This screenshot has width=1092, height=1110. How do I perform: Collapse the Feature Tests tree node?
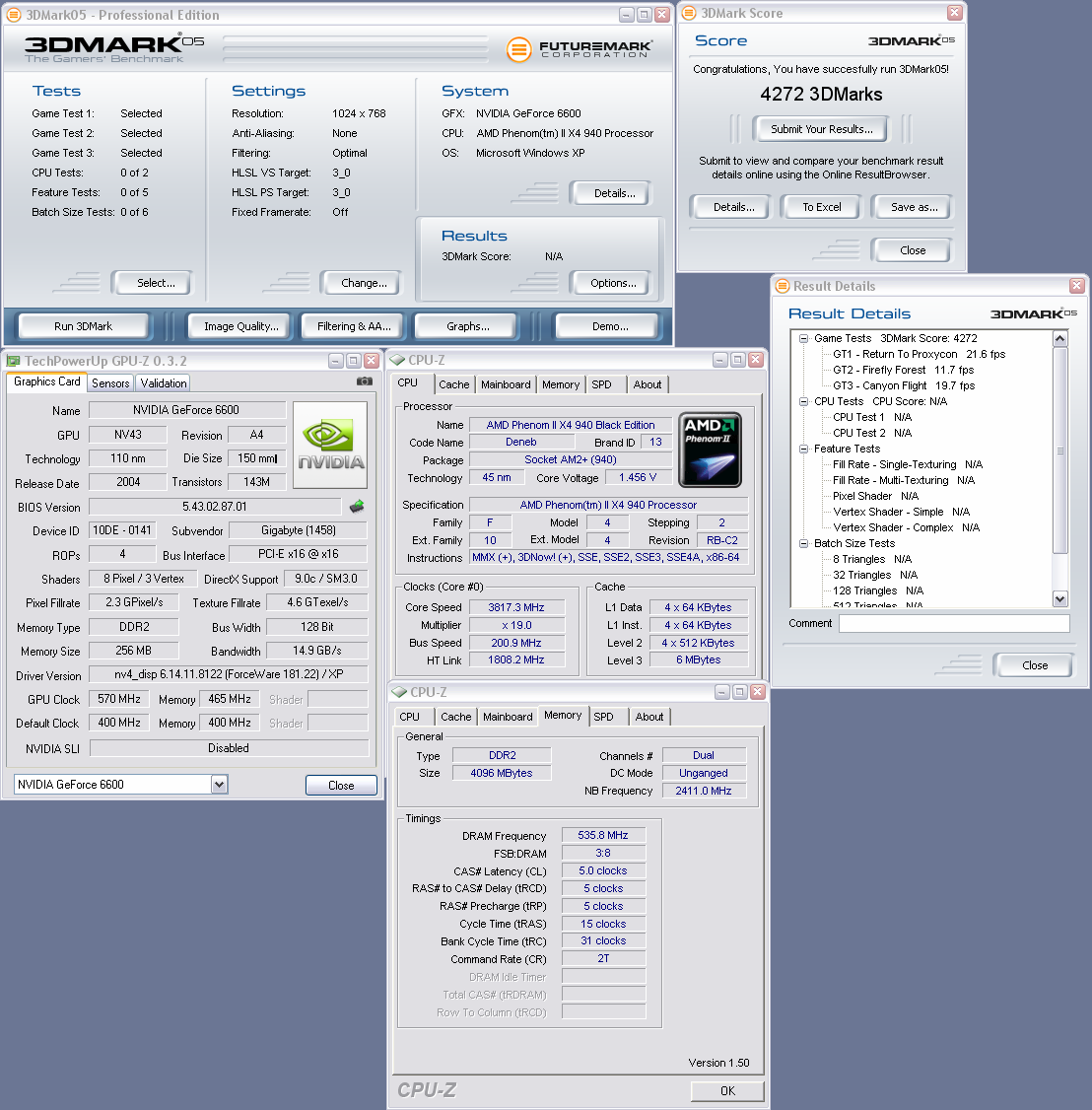tap(803, 449)
